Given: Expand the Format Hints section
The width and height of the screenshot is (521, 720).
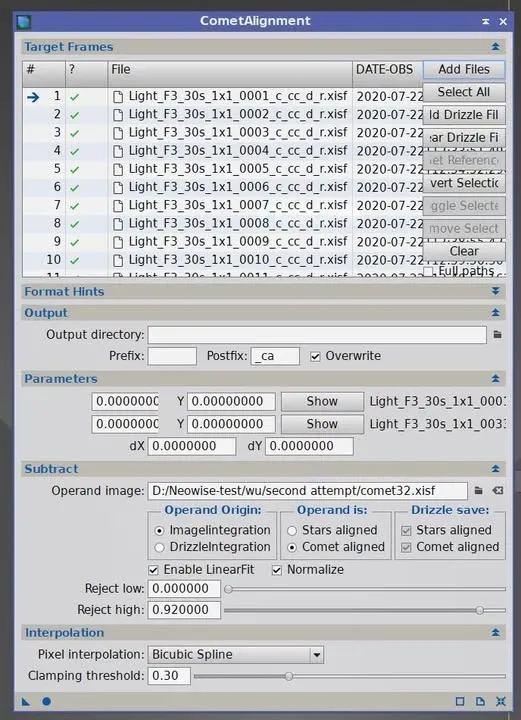Looking at the screenshot, I should click(x=495, y=291).
